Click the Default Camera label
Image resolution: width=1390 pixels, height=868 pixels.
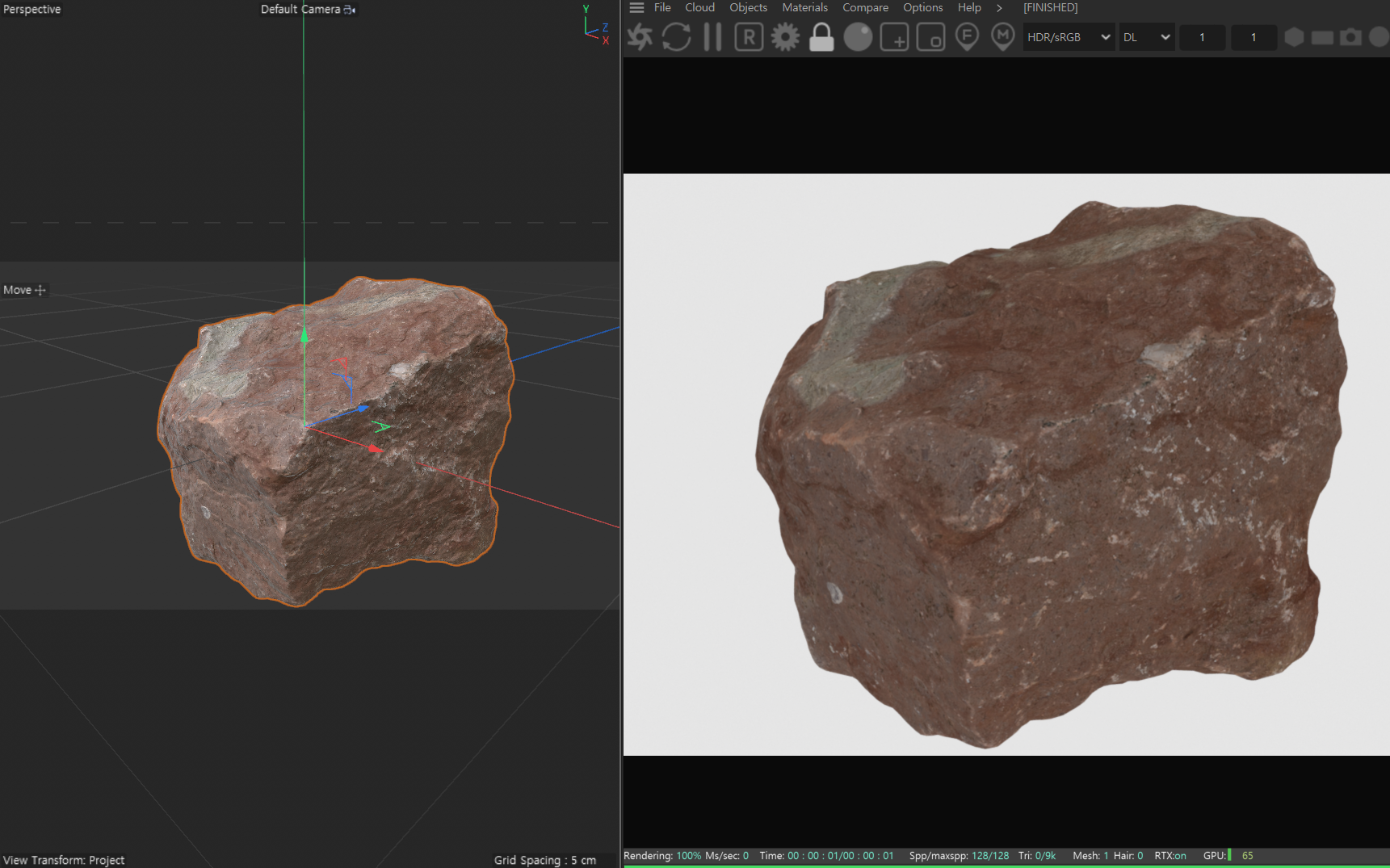click(300, 10)
